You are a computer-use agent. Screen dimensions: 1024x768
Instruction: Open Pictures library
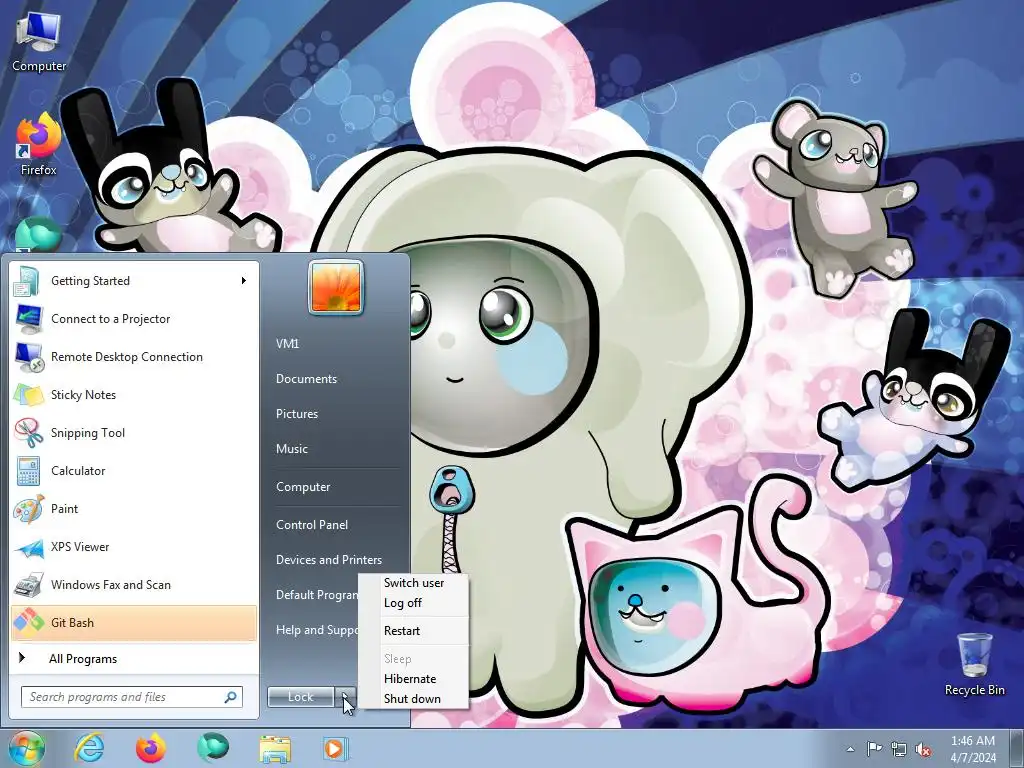click(336, 414)
